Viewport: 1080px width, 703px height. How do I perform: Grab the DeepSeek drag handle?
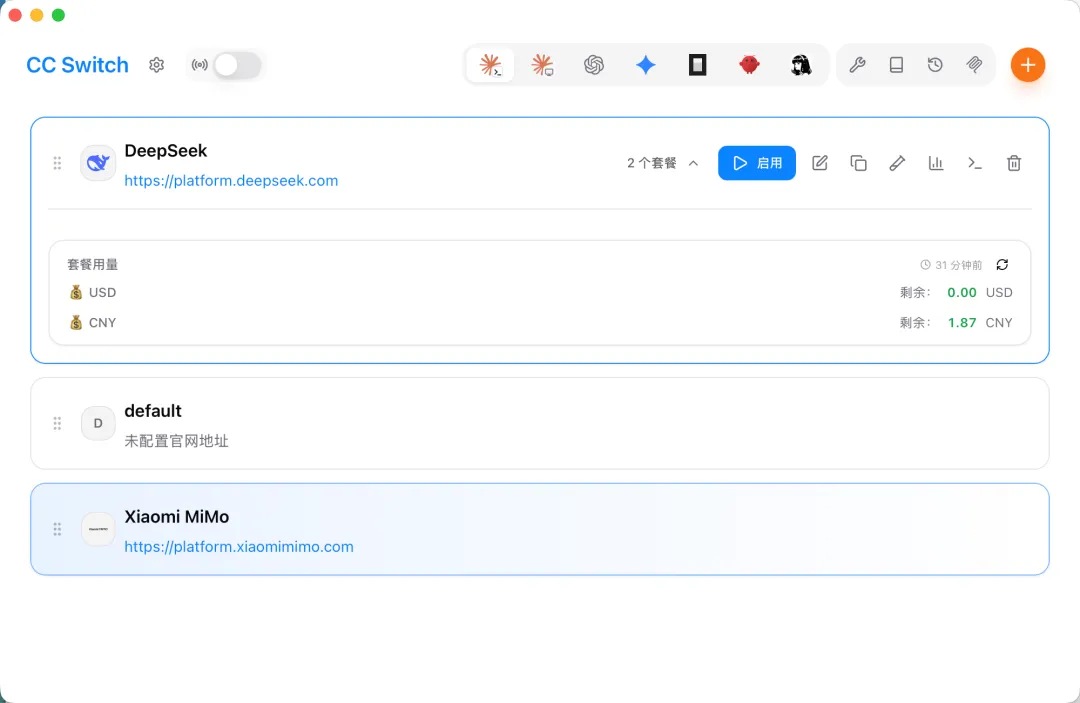point(57,163)
